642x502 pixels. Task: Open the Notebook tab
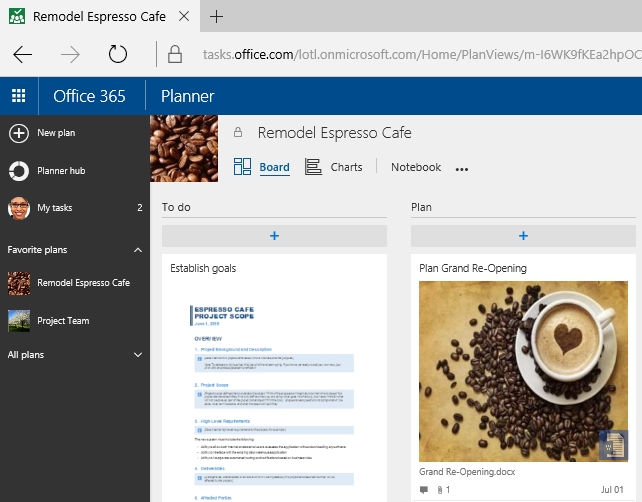click(x=416, y=167)
